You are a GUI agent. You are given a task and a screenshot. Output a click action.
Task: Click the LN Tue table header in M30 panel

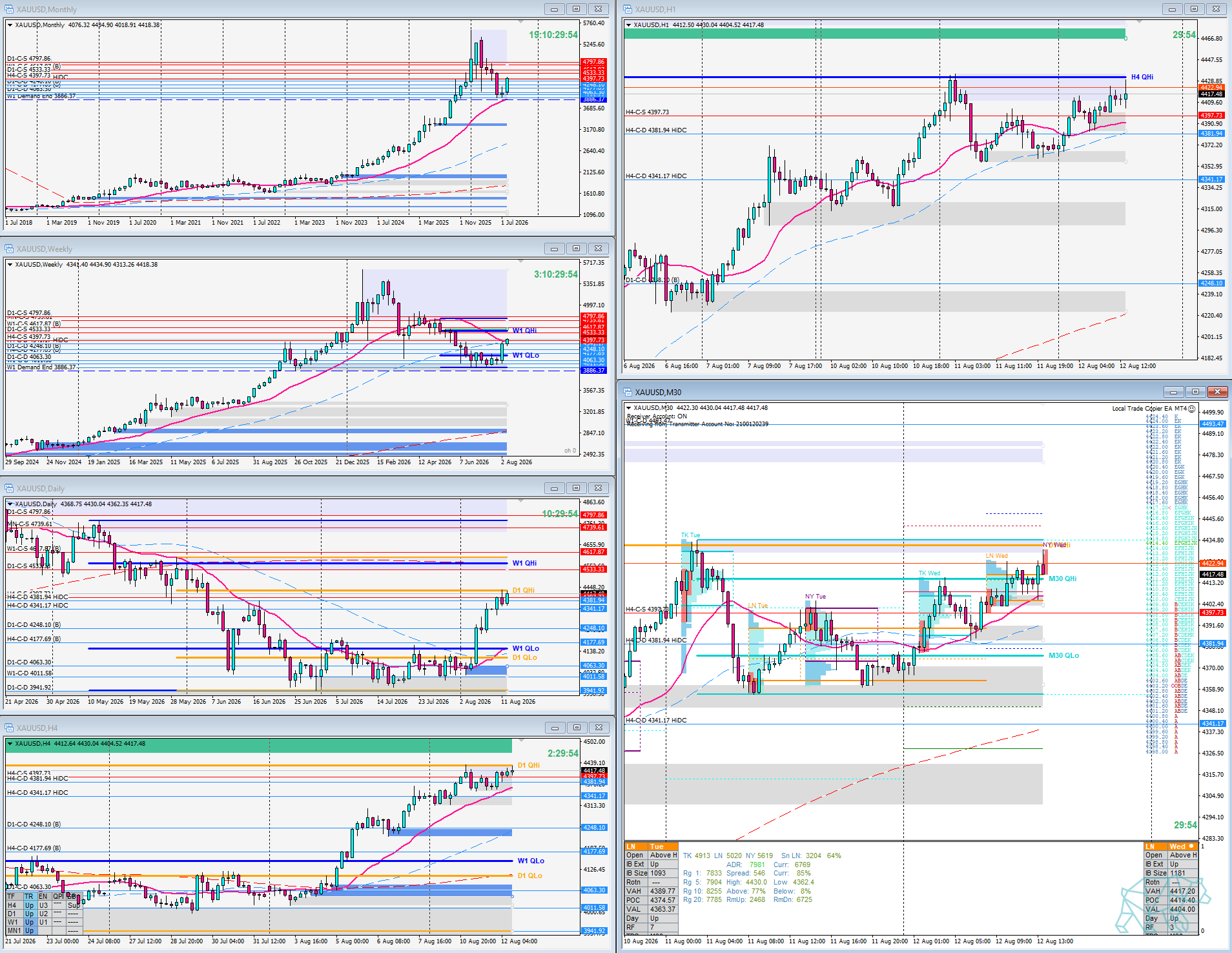point(651,846)
